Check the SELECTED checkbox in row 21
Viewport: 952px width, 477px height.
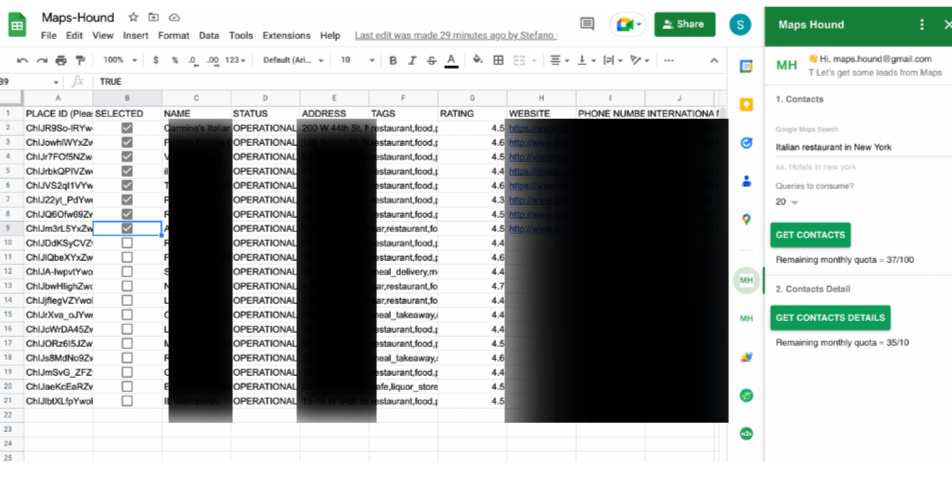coord(127,401)
